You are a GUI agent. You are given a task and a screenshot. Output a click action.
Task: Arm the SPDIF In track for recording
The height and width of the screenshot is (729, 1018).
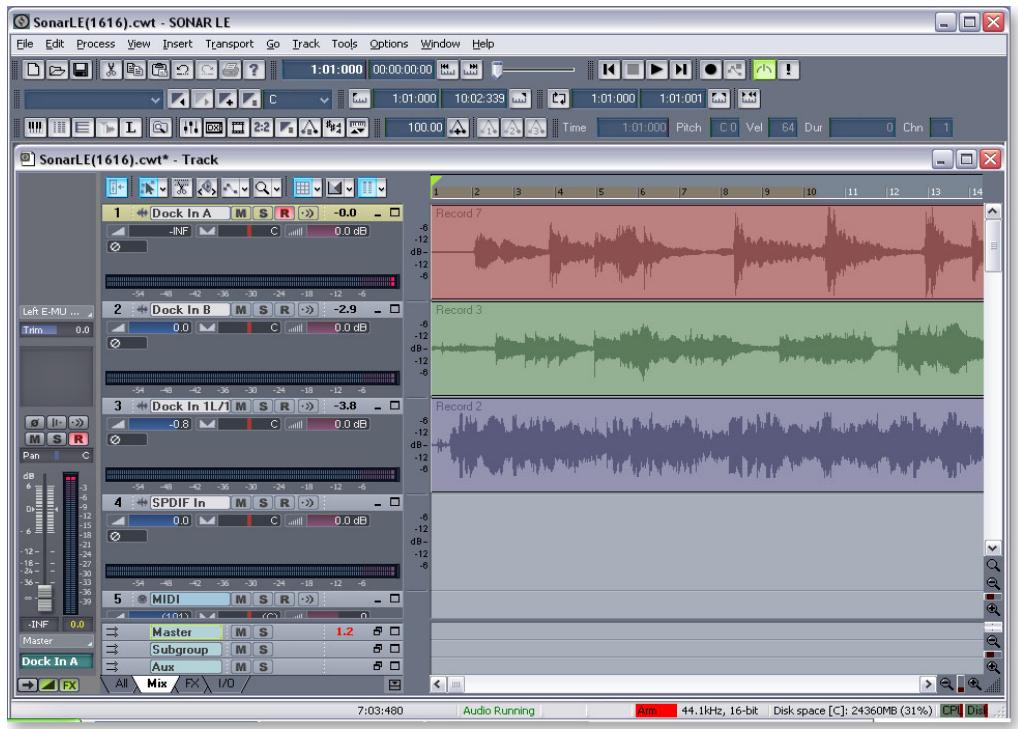[x=284, y=503]
